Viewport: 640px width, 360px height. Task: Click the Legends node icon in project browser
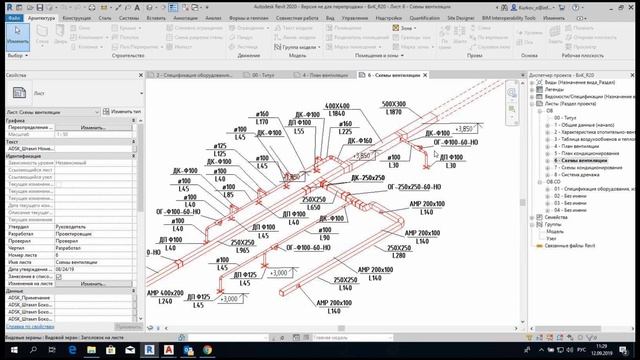click(x=539, y=89)
